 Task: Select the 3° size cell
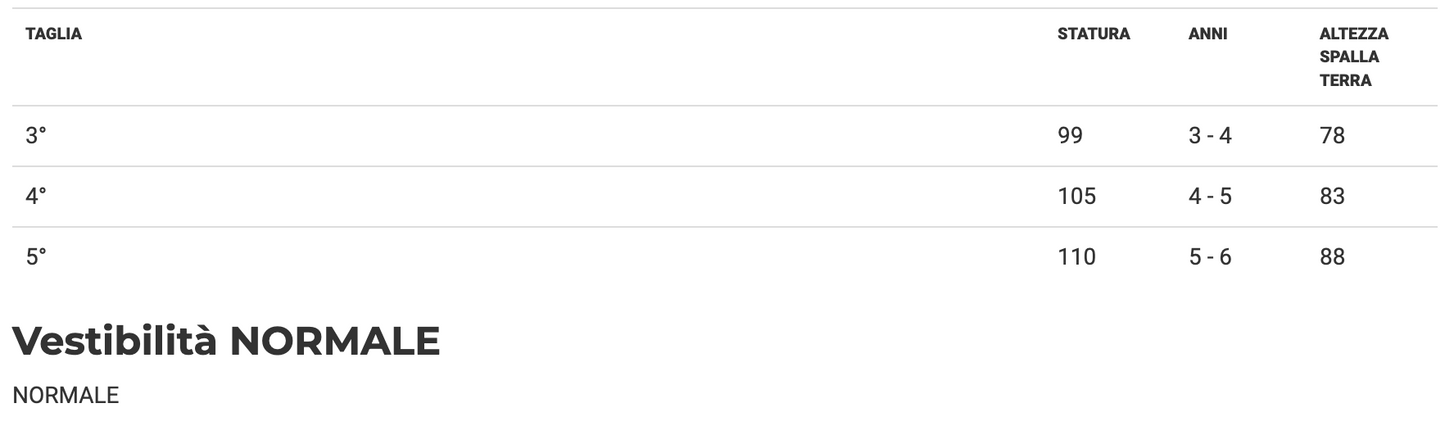(x=36, y=135)
